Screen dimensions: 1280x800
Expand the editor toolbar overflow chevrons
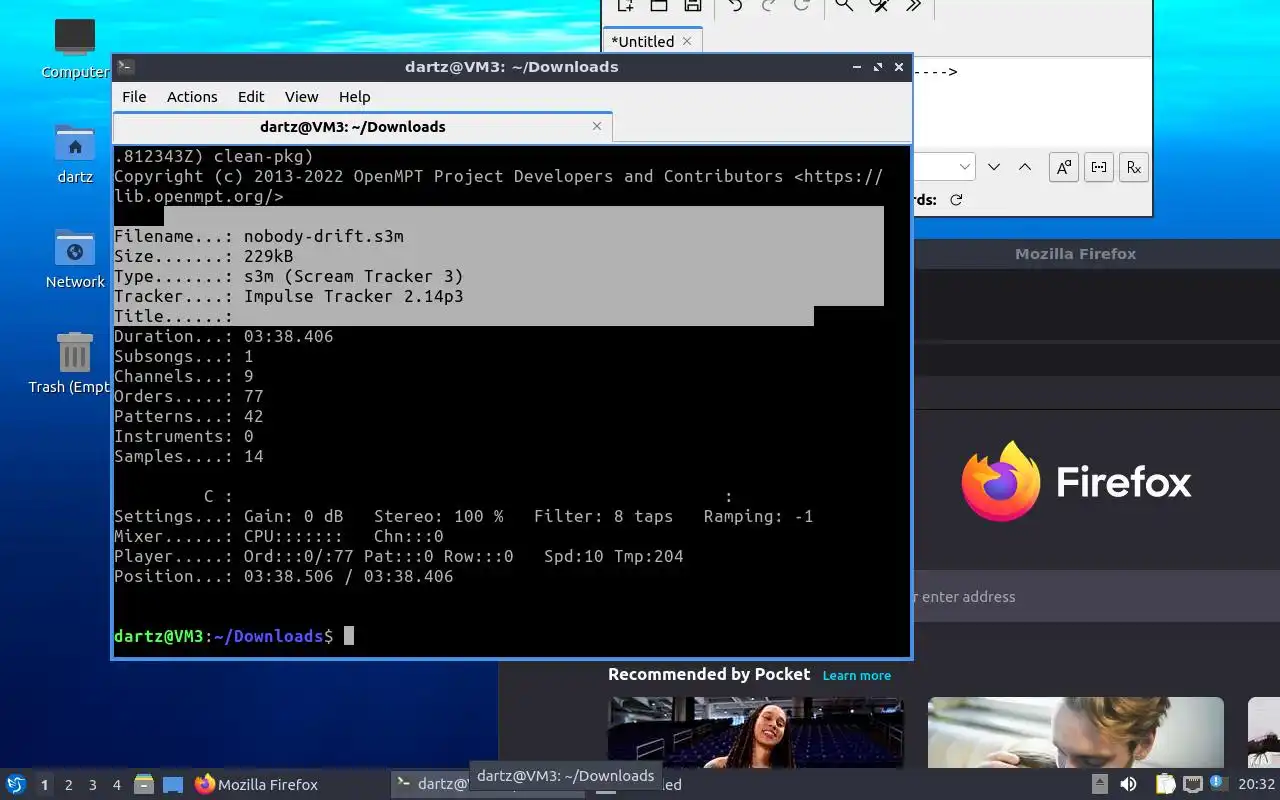pyautogui.click(x=913, y=5)
